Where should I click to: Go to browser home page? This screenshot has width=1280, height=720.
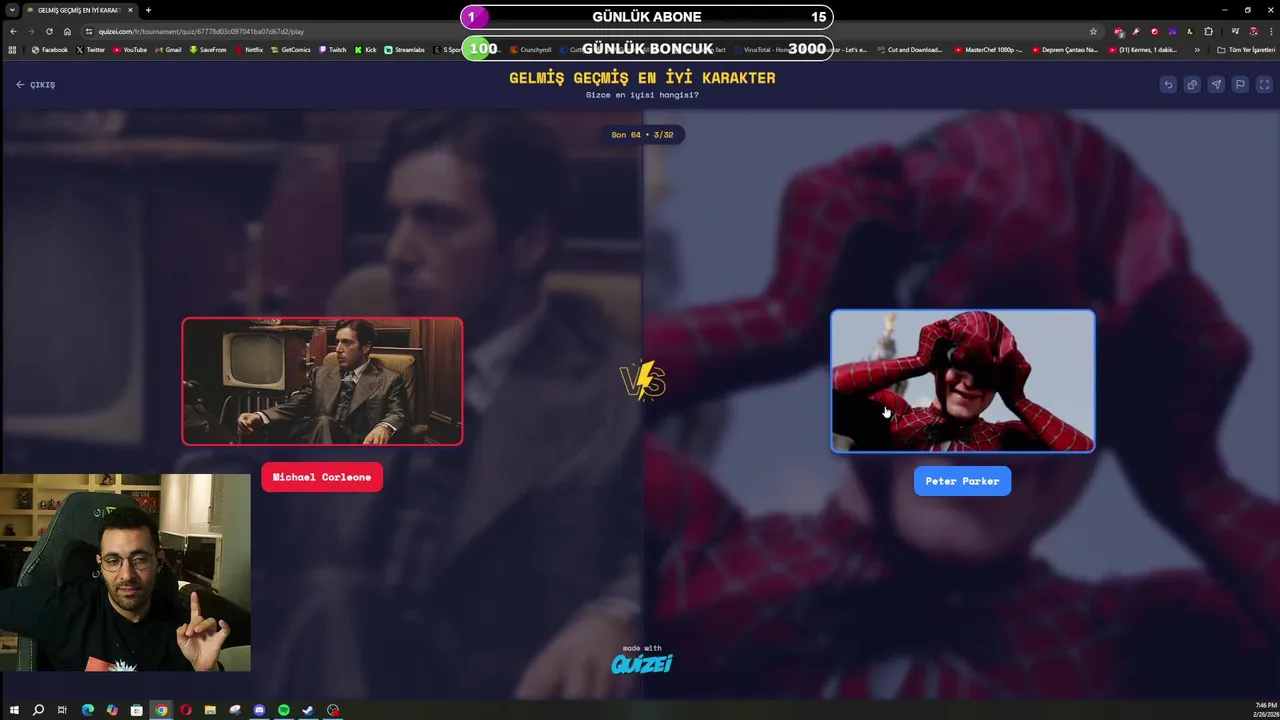click(67, 31)
